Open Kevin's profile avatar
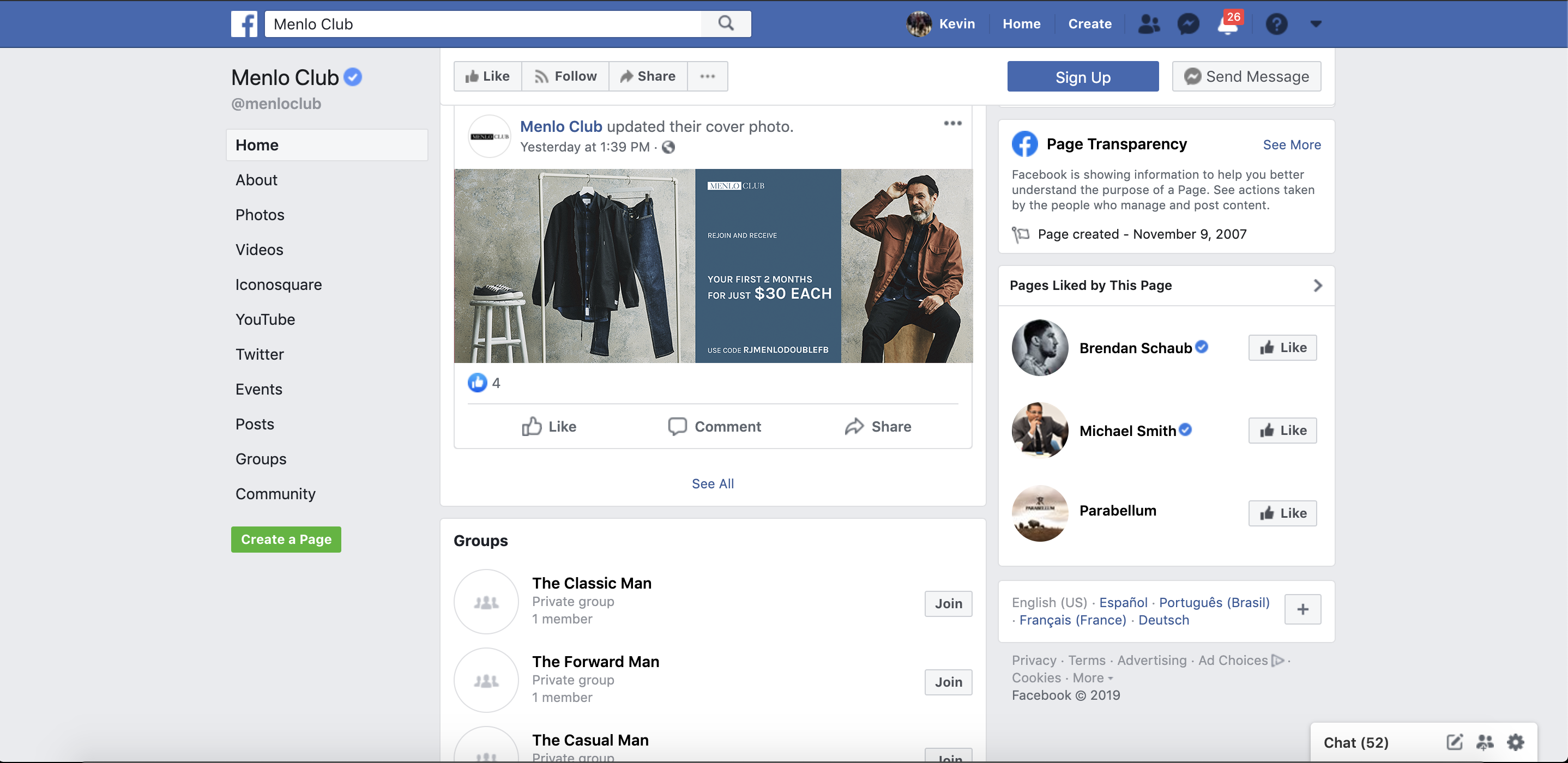The image size is (1568, 763). [x=919, y=24]
